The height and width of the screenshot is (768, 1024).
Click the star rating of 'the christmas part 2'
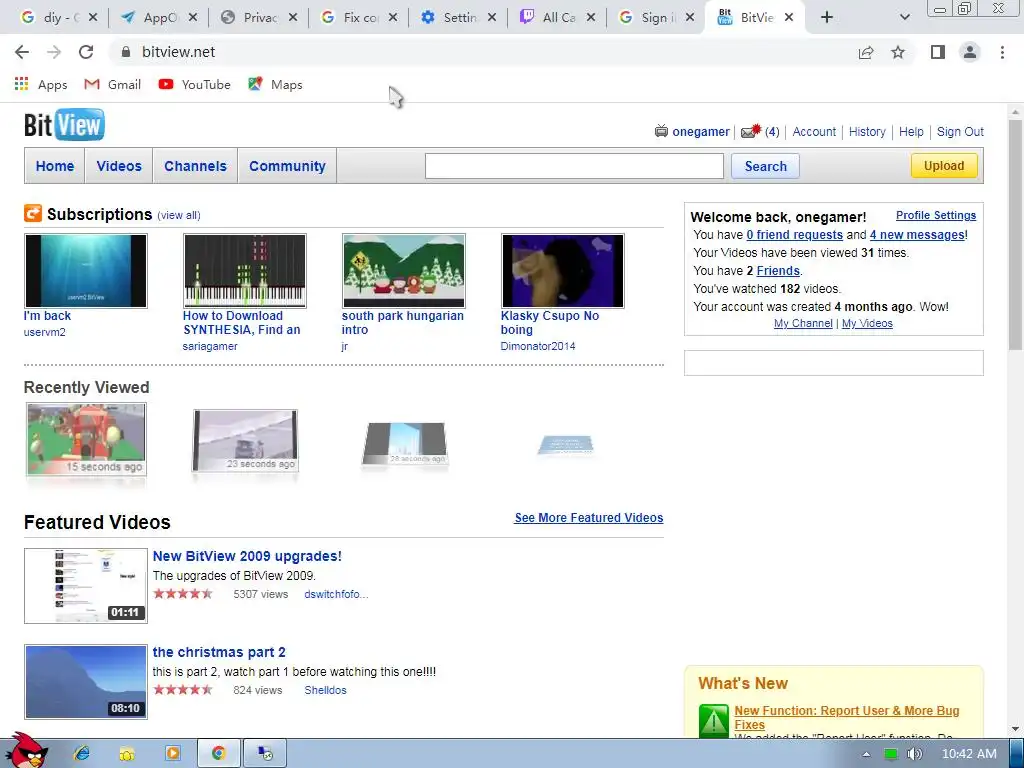click(x=183, y=690)
